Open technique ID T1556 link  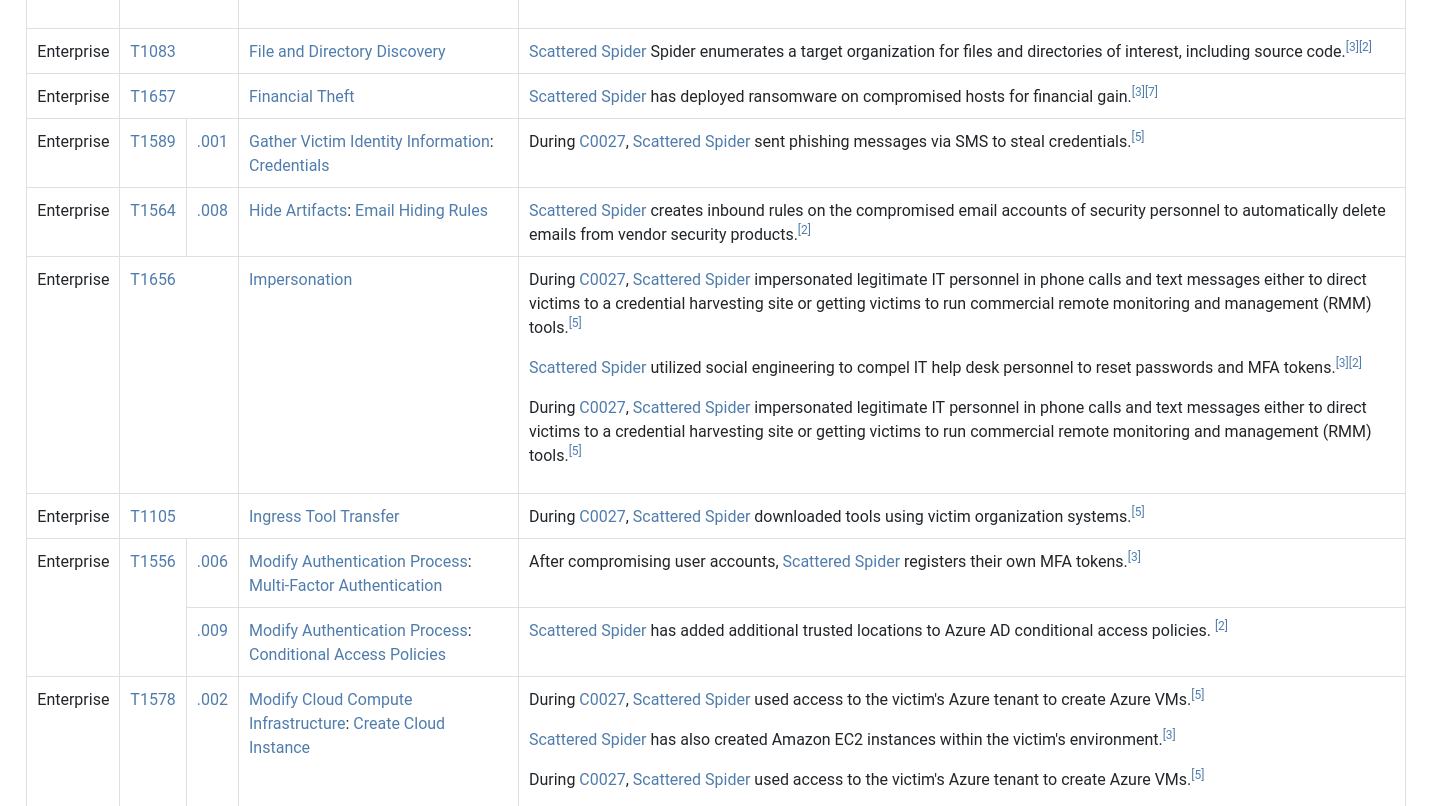152,561
